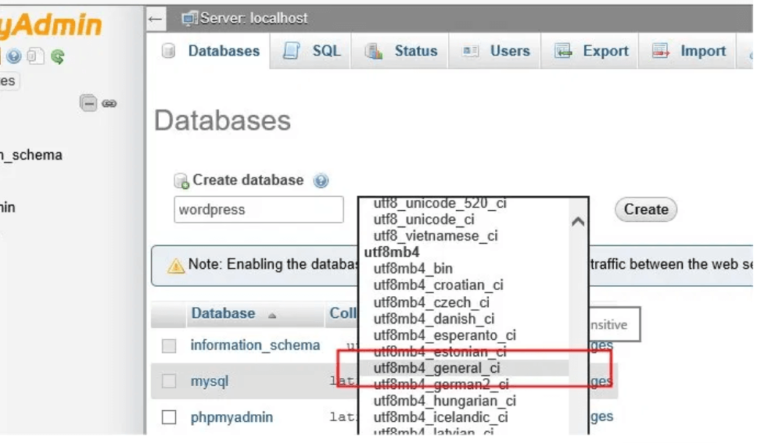Screen dimensions: 768x443
Task: Click the help icon beside Create database
Action: coord(321,181)
